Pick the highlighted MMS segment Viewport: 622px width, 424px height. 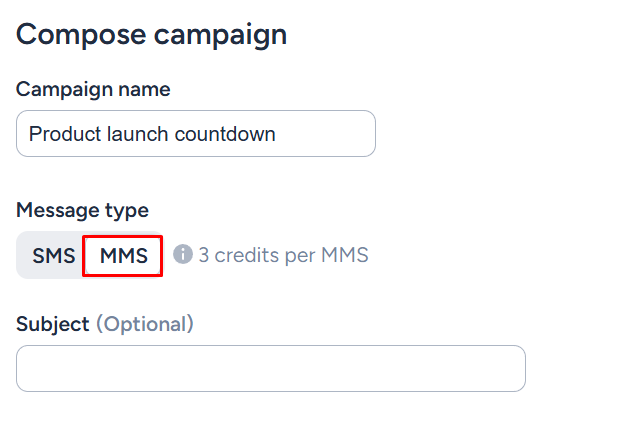(x=123, y=256)
